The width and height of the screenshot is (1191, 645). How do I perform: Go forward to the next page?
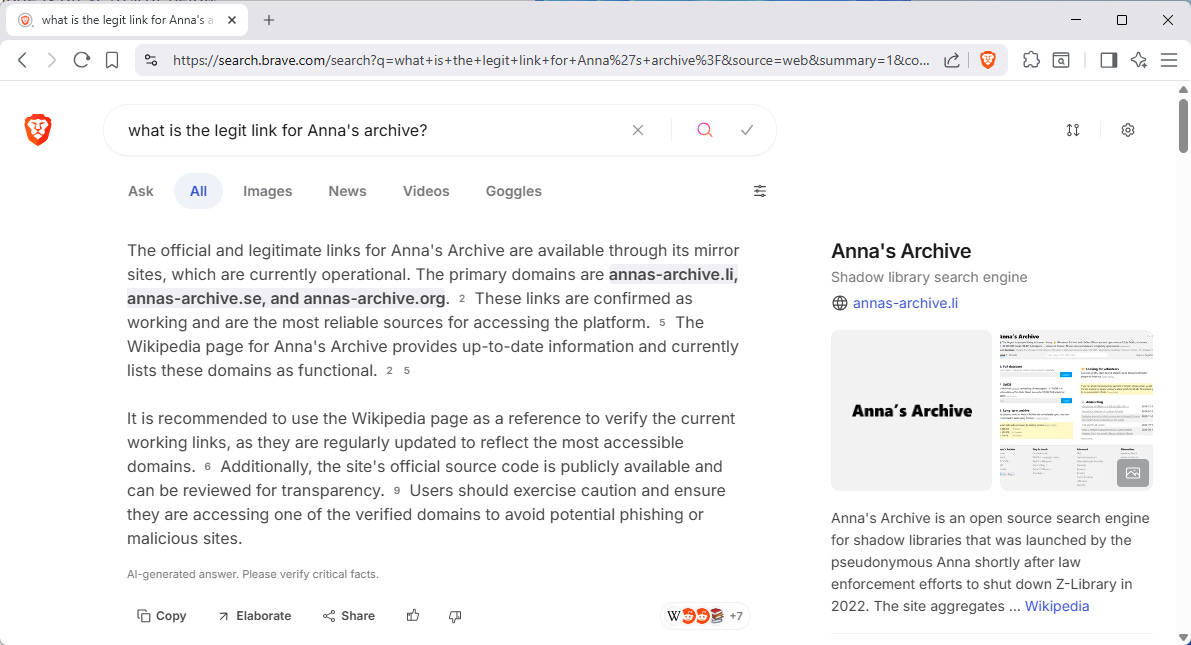click(x=52, y=60)
